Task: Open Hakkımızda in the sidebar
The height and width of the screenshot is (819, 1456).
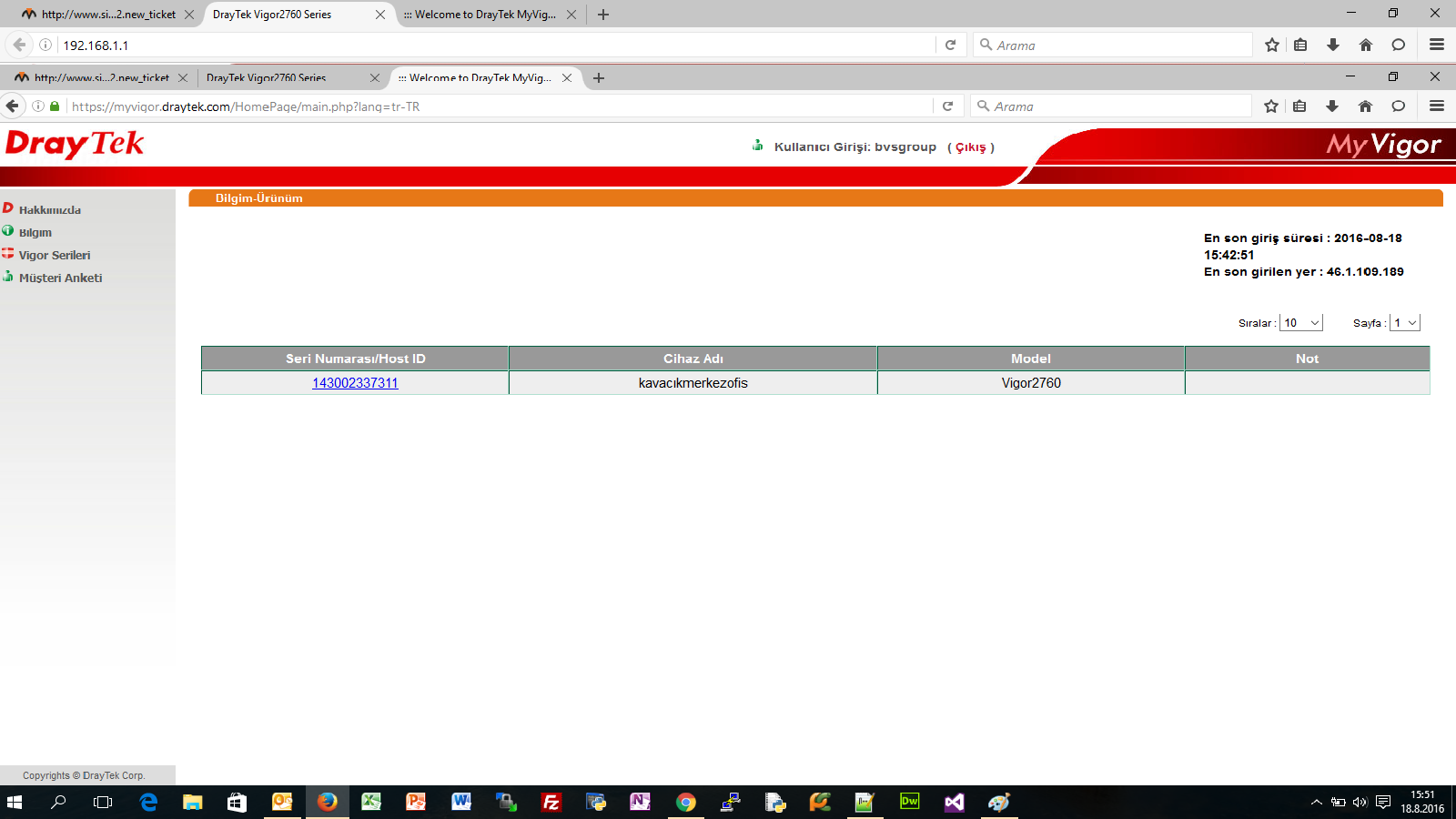Action: pos(49,210)
